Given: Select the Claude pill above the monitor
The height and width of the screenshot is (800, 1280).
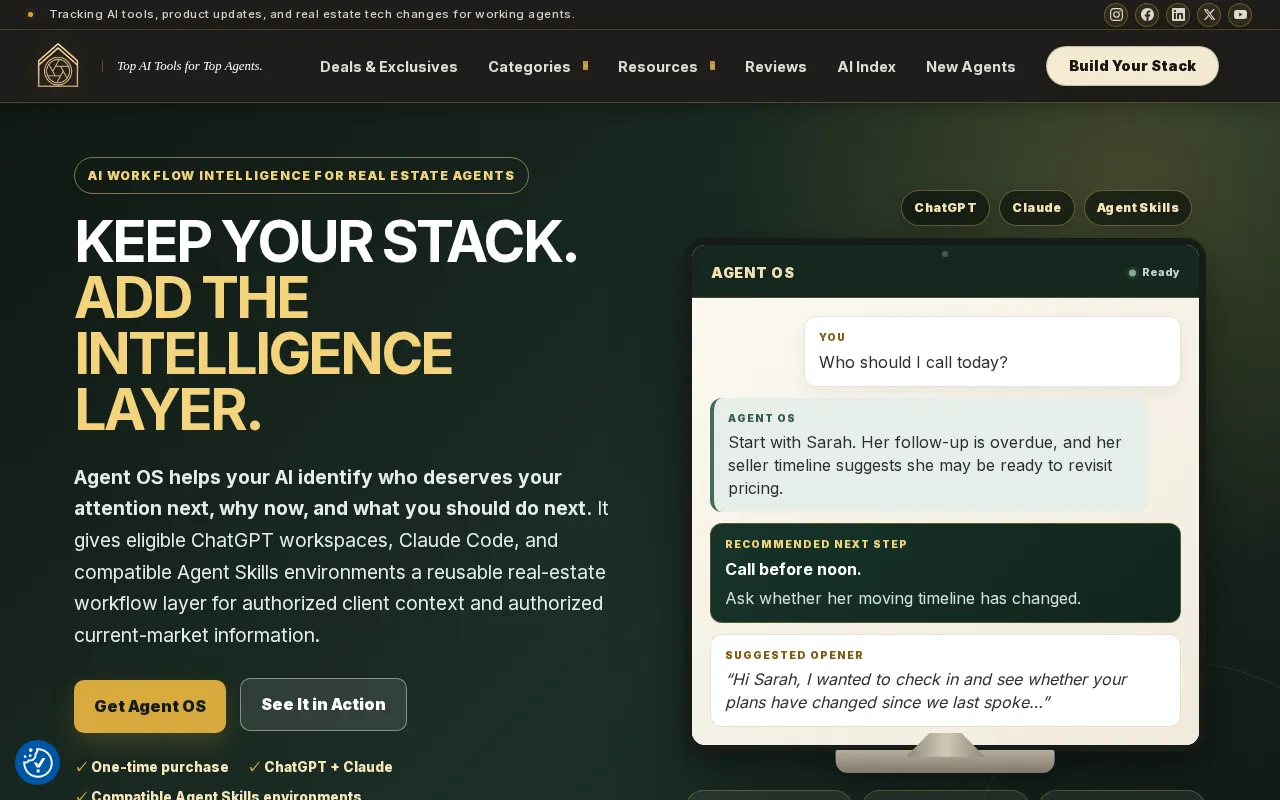Looking at the screenshot, I should point(1036,208).
